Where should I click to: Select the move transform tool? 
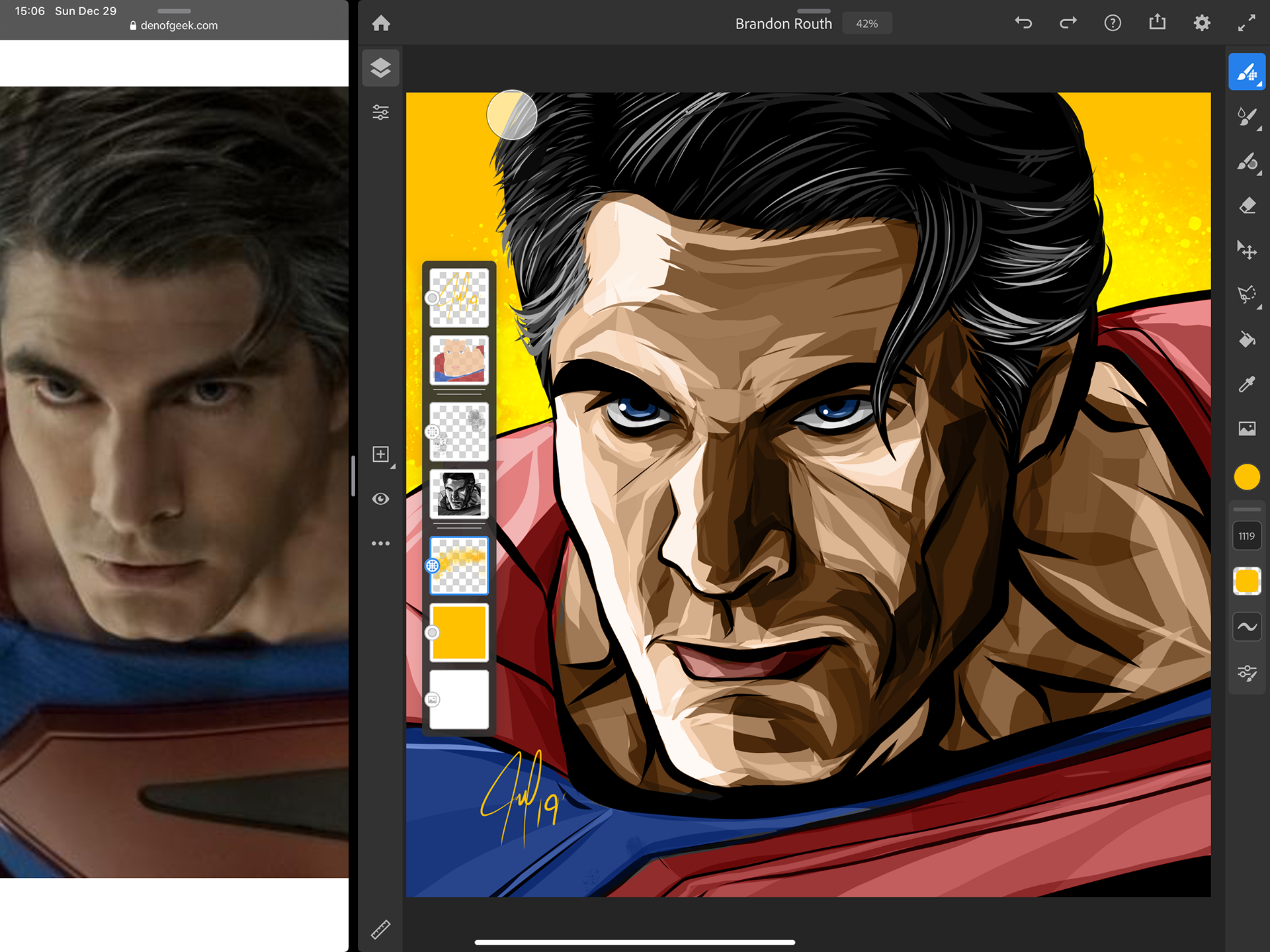coord(1247,250)
